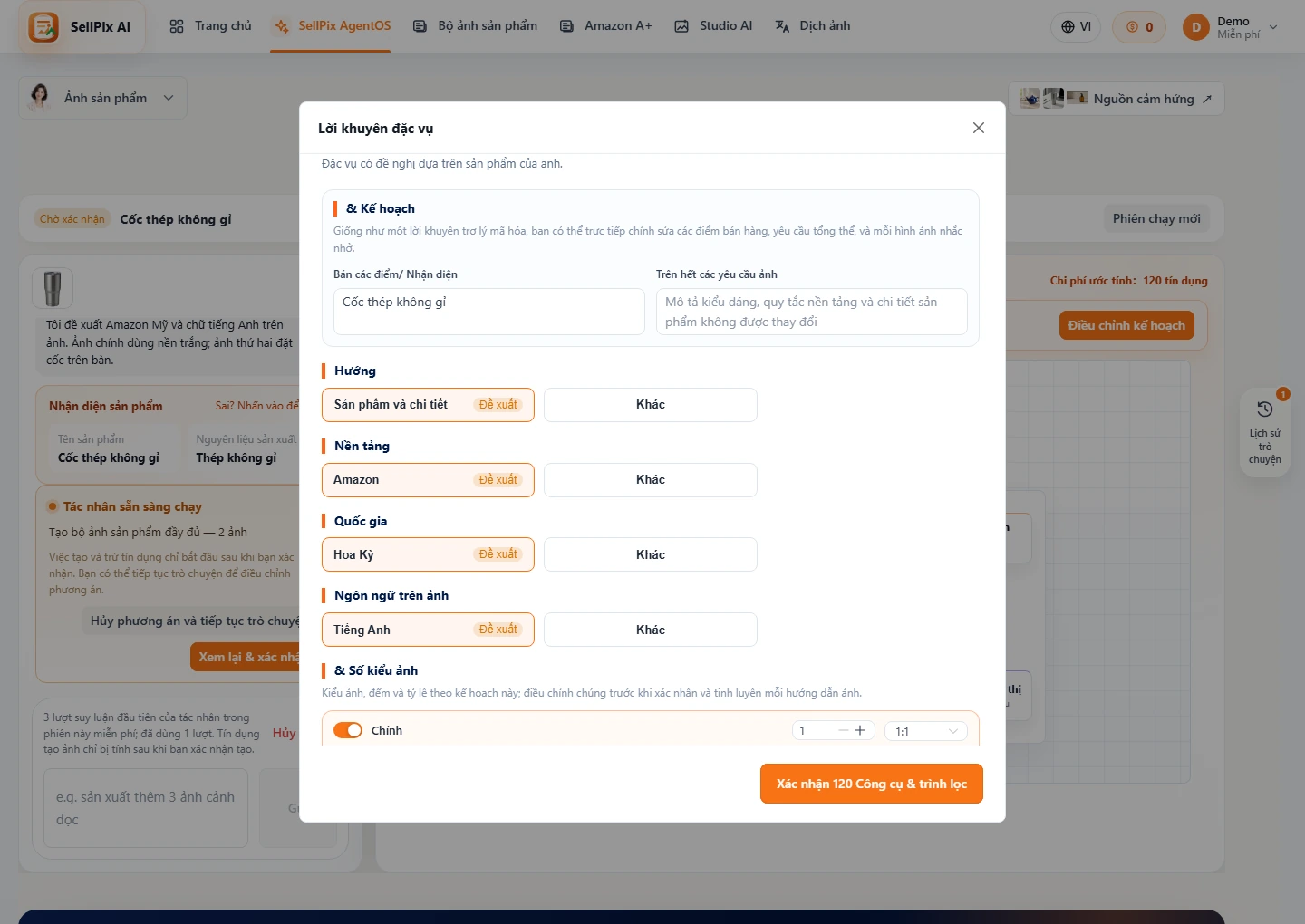Screen dimensions: 1305x924
Task: Click the Chính image count number field
Action: (814, 731)
